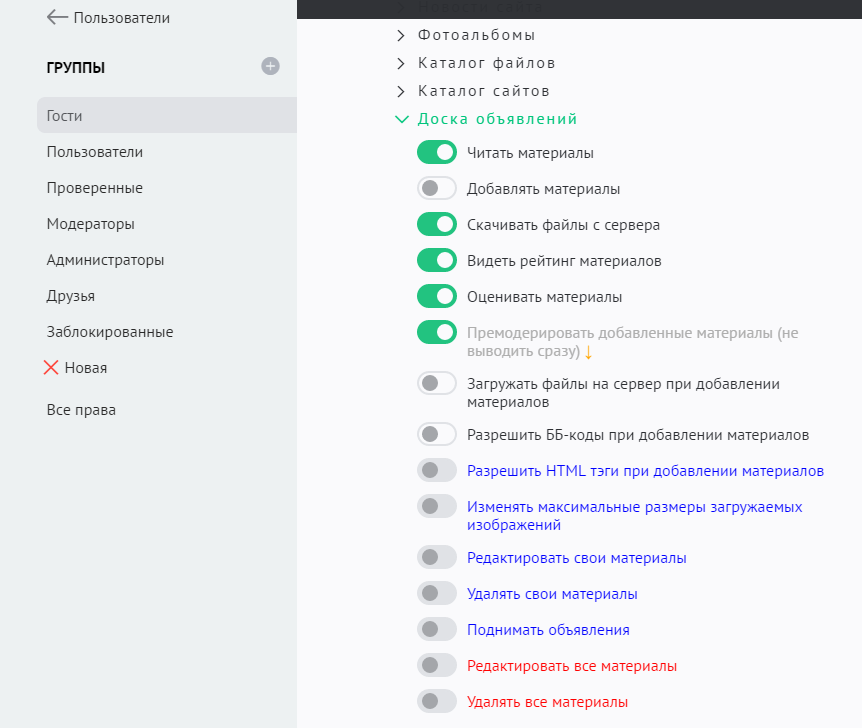Switch off Оценивать материалы toggle
Image resolution: width=862 pixels, height=728 pixels.
436,296
